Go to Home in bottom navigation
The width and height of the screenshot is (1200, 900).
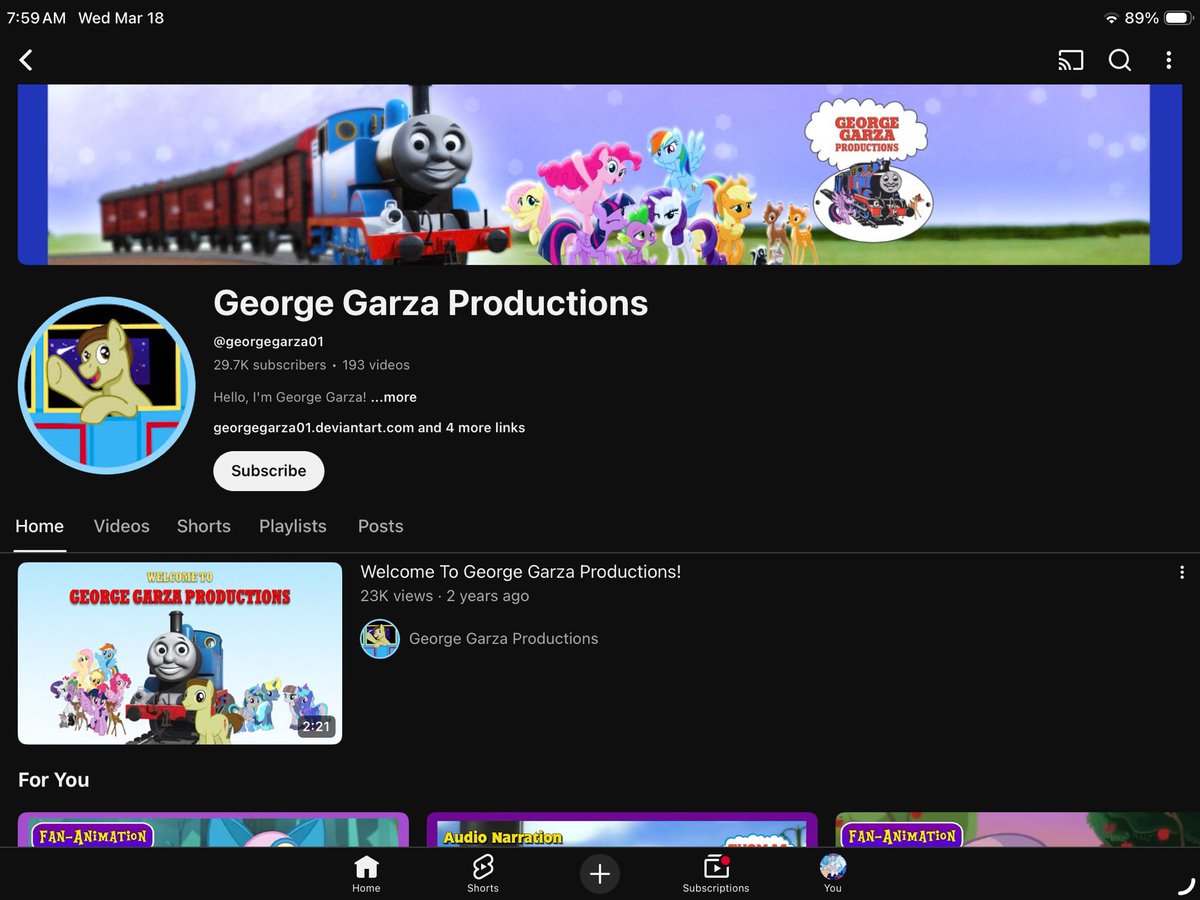click(x=366, y=874)
